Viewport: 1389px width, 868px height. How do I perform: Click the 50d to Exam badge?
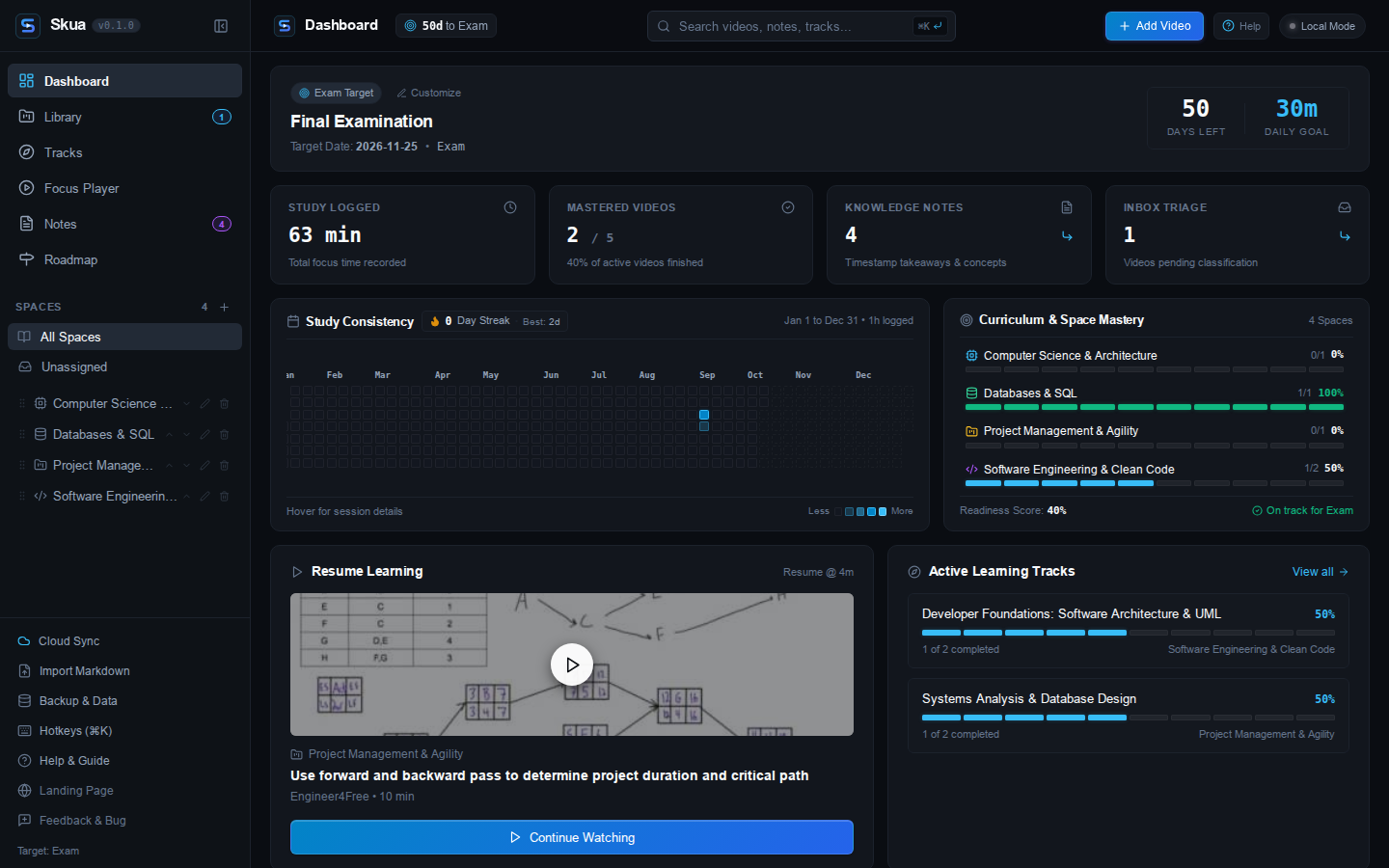[x=446, y=26]
